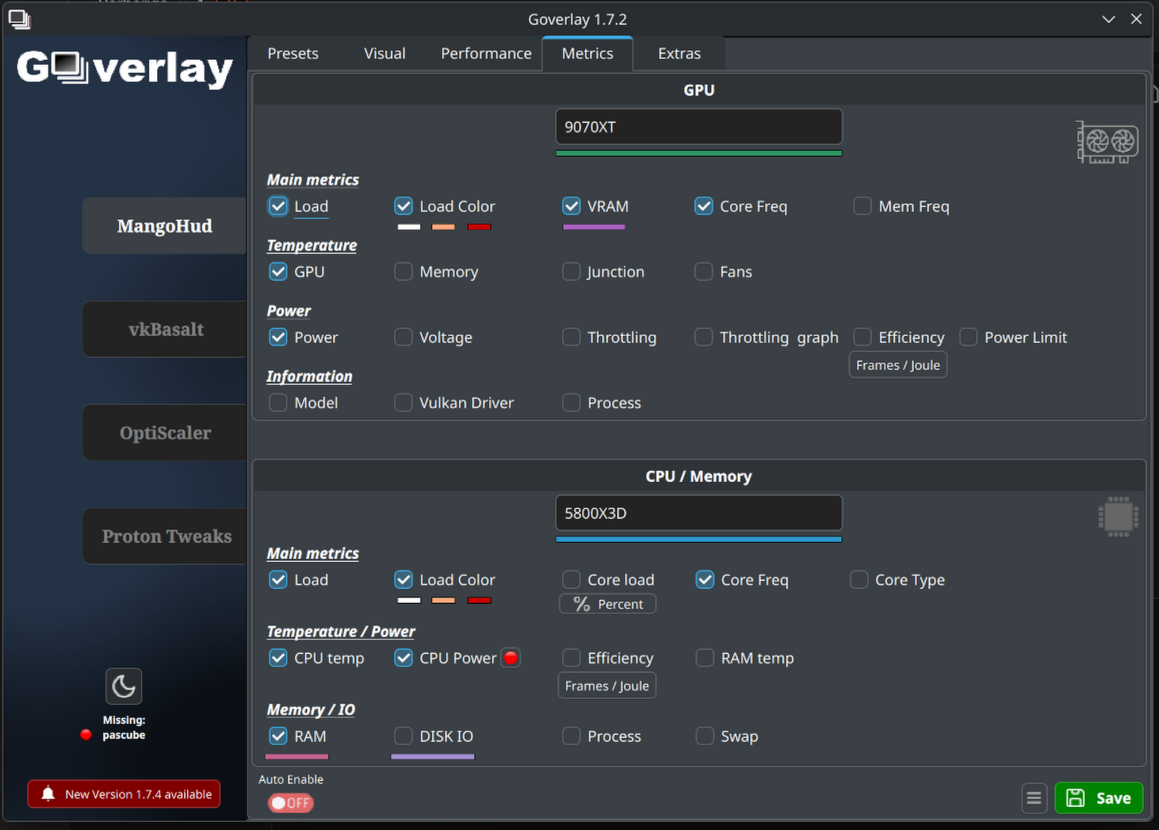Change the lavender DISK IO color swatch

[432, 757]
